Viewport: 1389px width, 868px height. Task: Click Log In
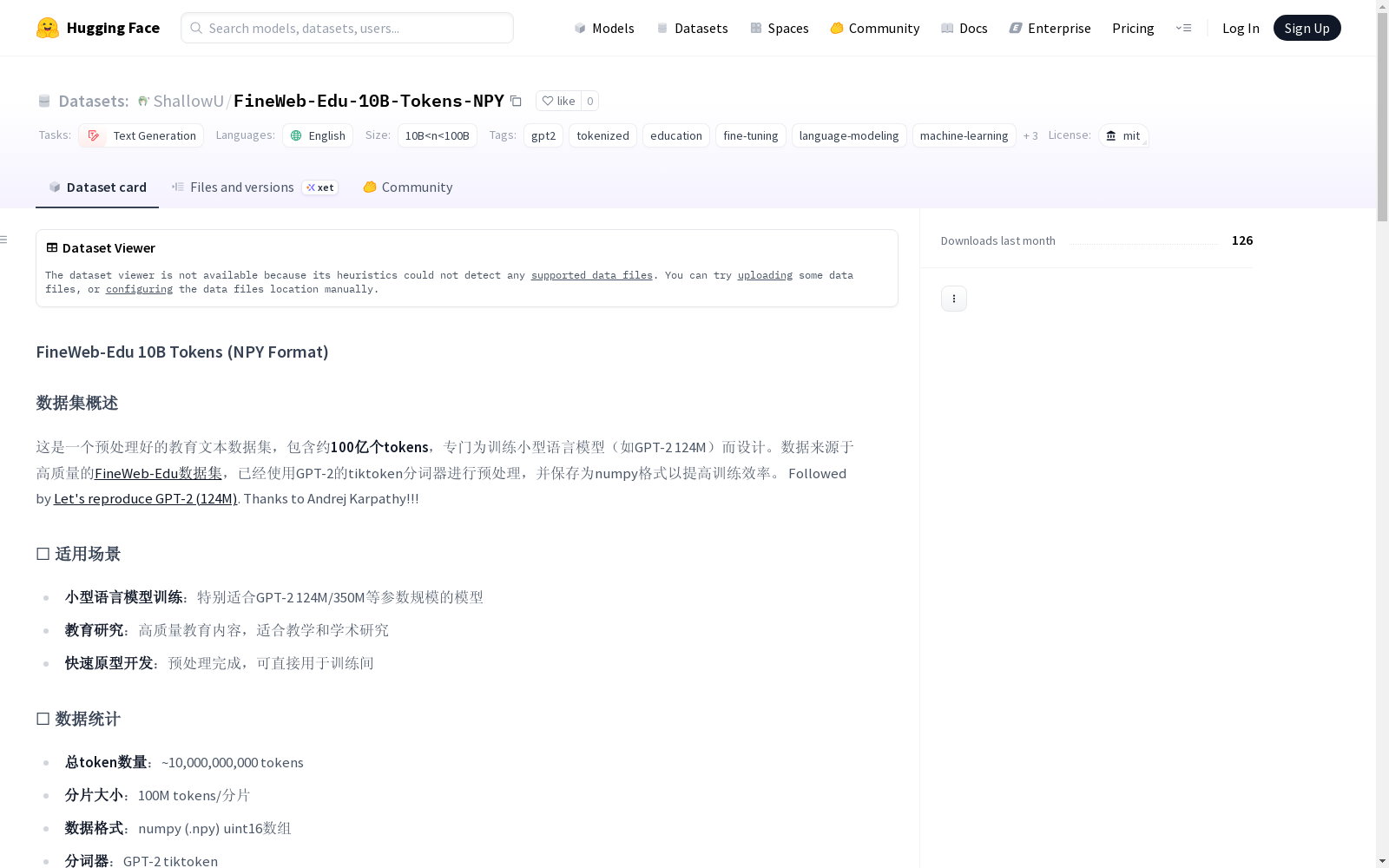[x=1241, y=28]
